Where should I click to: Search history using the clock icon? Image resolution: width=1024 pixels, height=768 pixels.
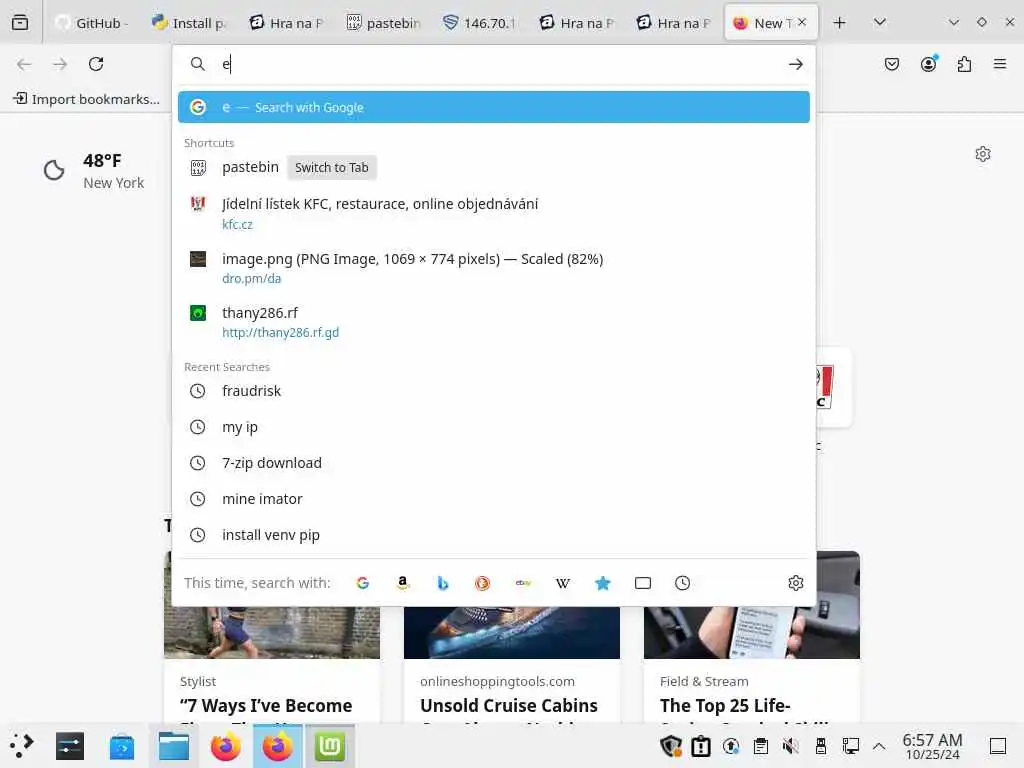click(682, 583)
